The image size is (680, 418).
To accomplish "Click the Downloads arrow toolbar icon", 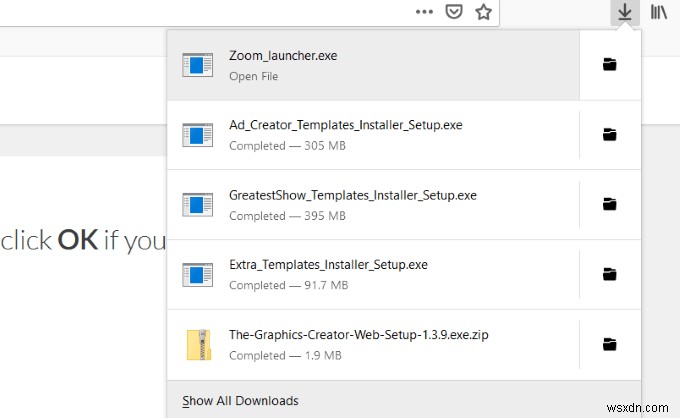I will [624, 13].
